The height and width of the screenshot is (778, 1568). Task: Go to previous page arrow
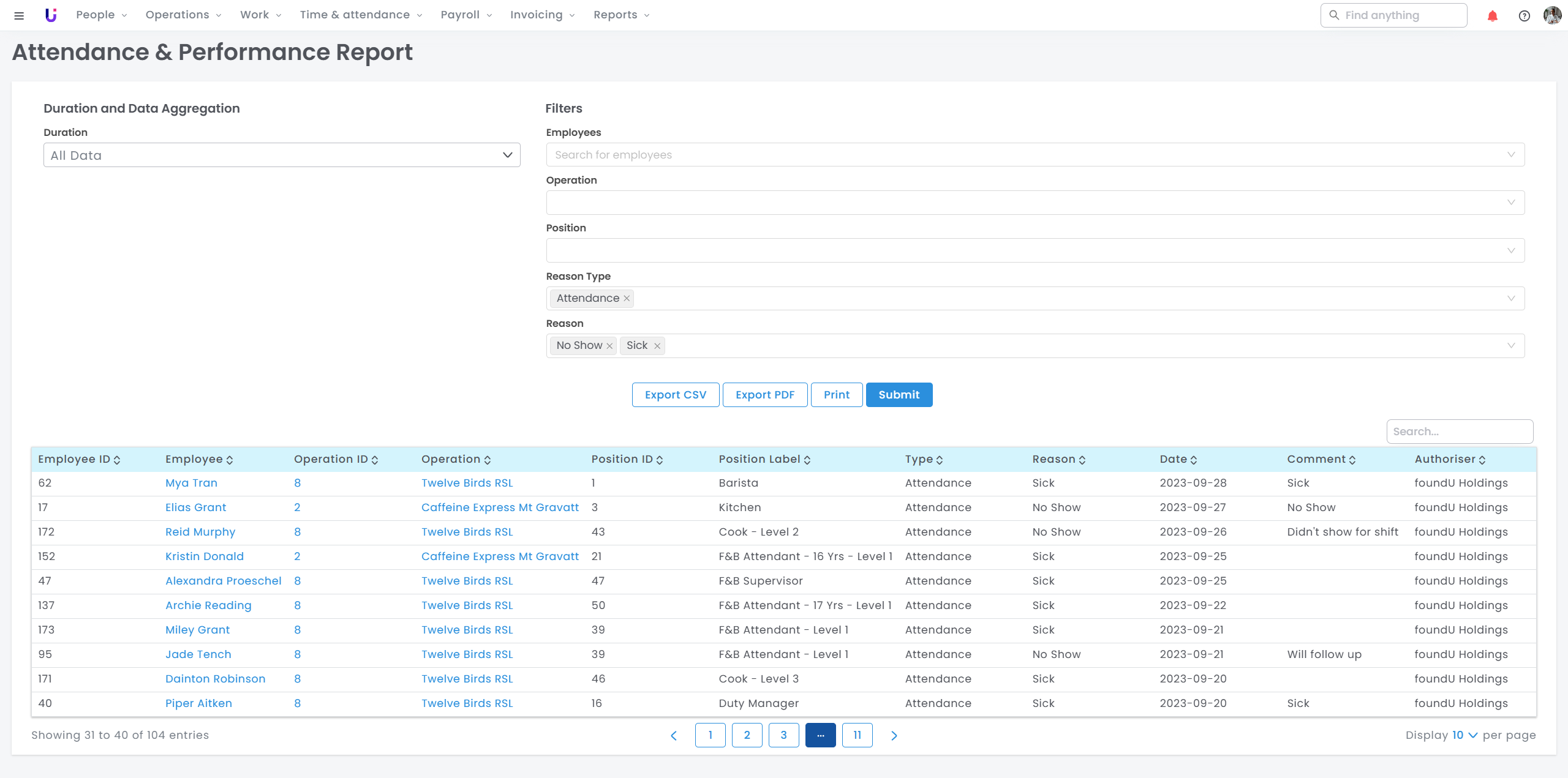point(674,735)
